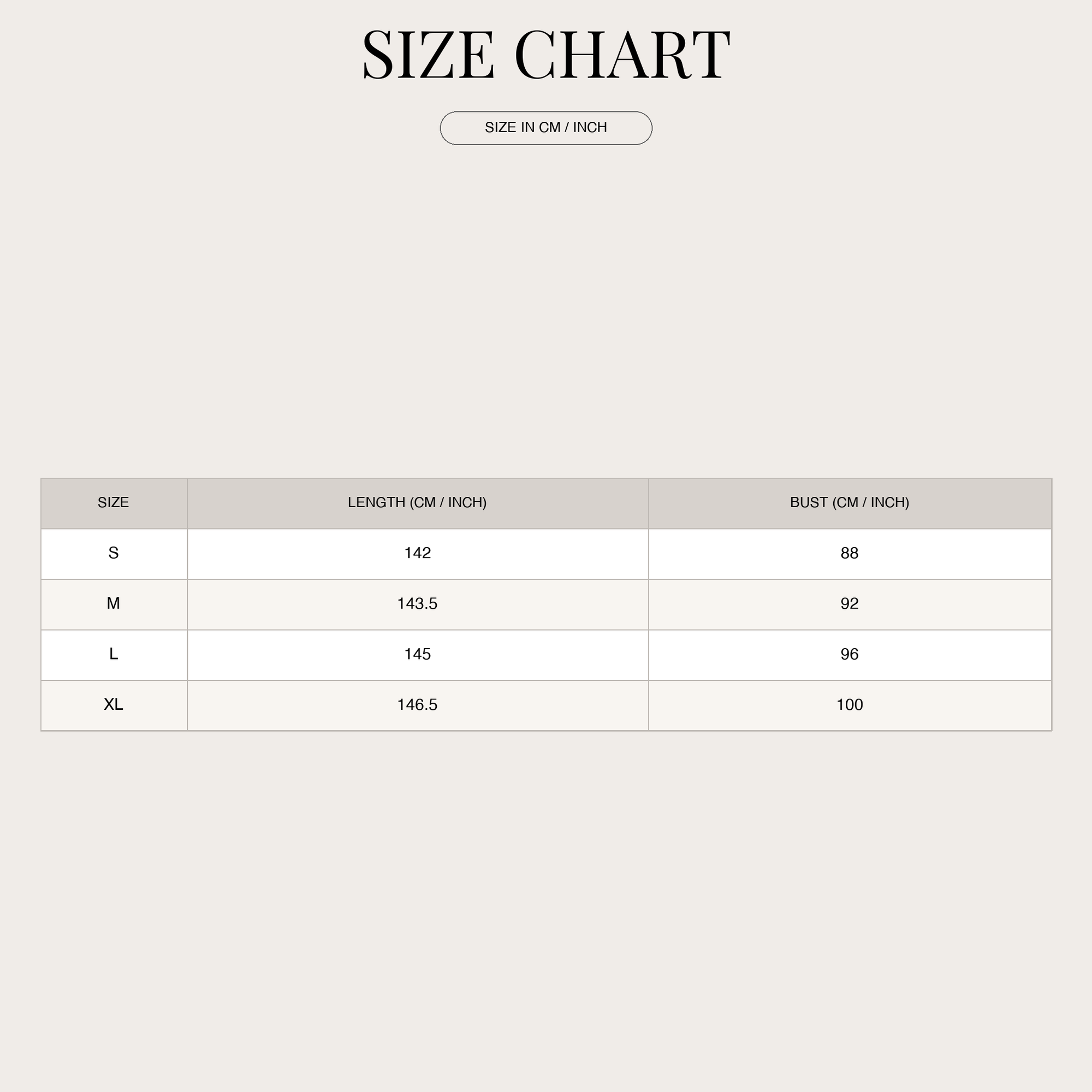
Task: Select length value 143.5
Action: 418,604
